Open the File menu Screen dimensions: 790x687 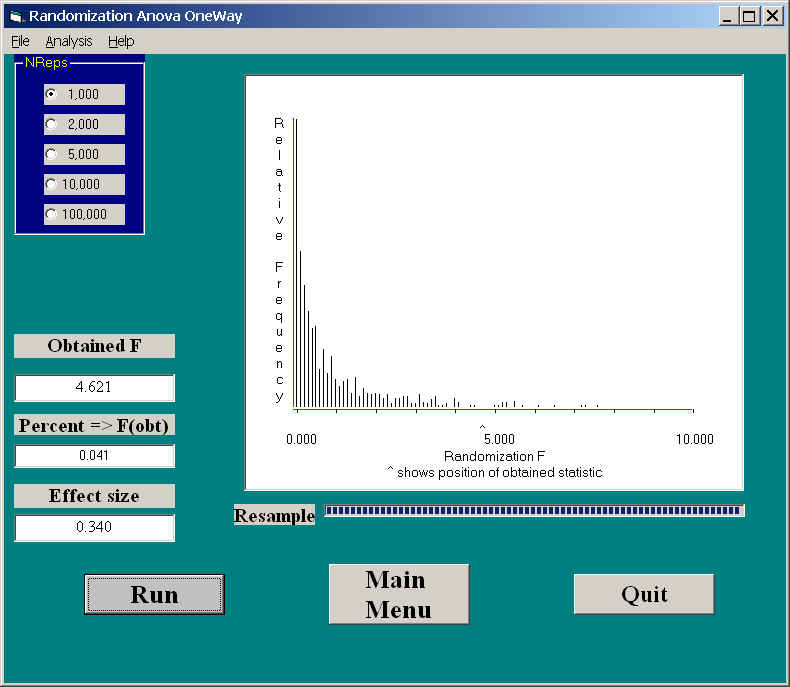pos(20,41)
